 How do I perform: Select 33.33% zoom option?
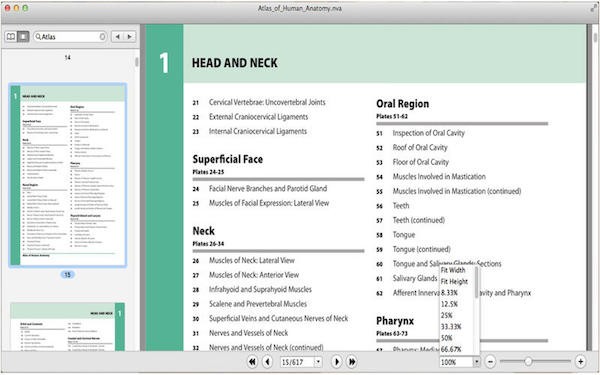(x=451, y=327)
